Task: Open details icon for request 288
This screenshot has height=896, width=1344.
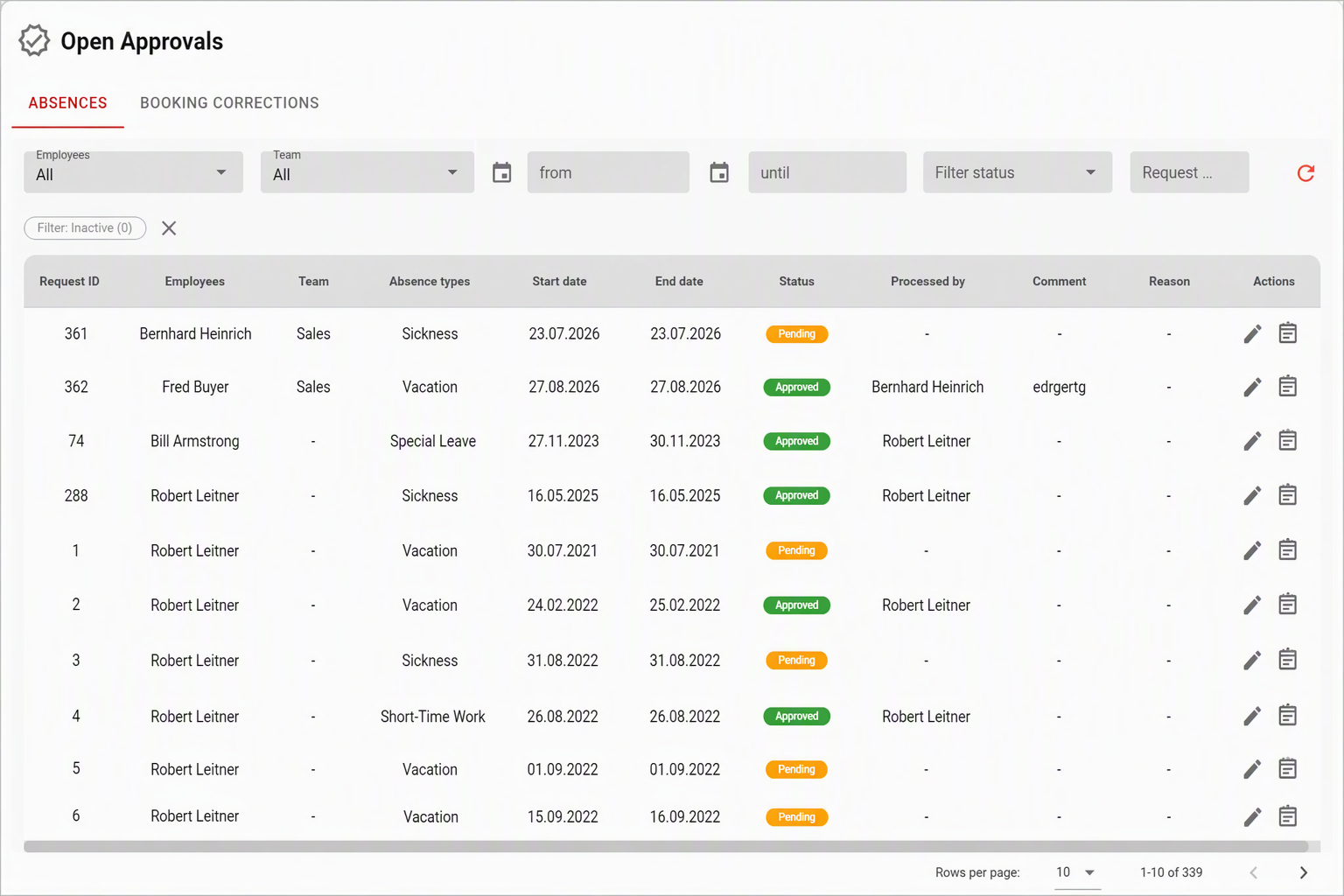Action: [x=1287, y=495]
